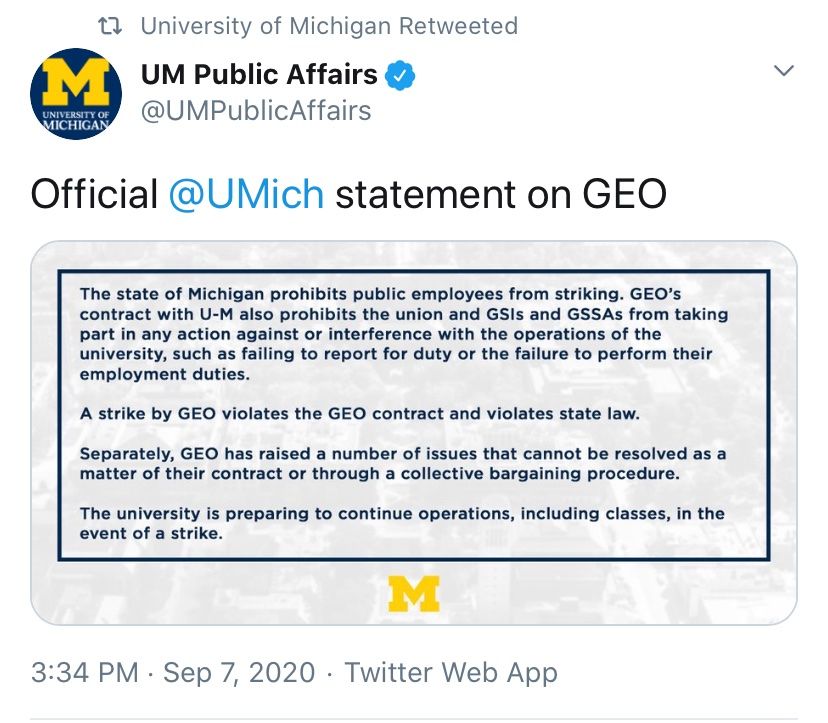
Task: Click the Sep 7, 2020 date
Action: pyautogui.click(x=238, y=672)
